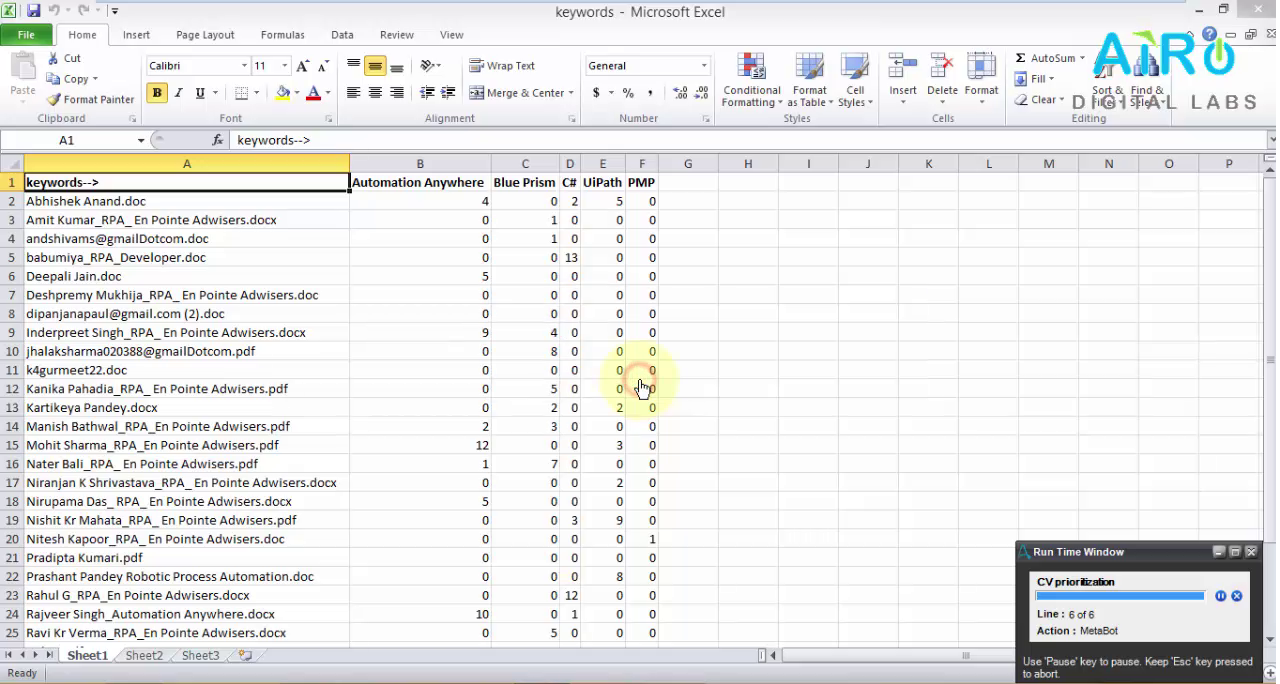
Task: Click the Cut scissors icon
Action: click(x=54, y=59)
